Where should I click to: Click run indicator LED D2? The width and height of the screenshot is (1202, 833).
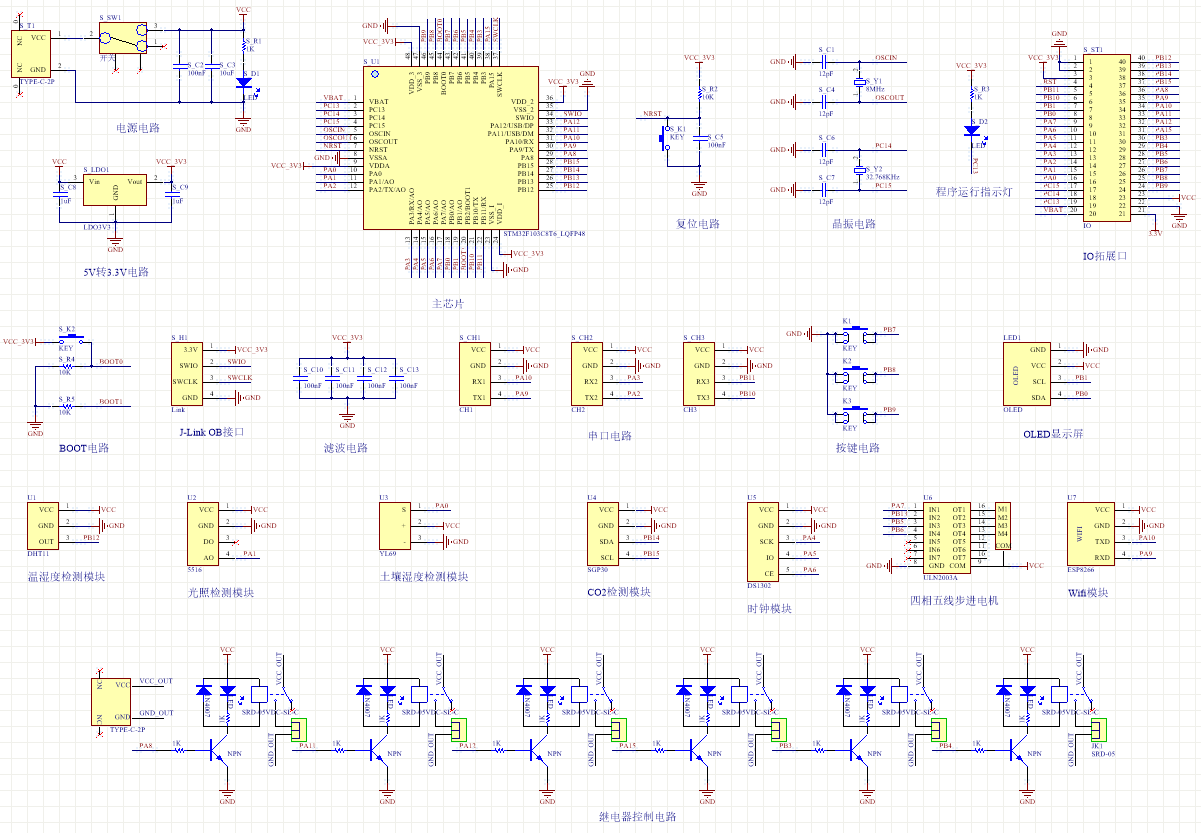[970, 130]
